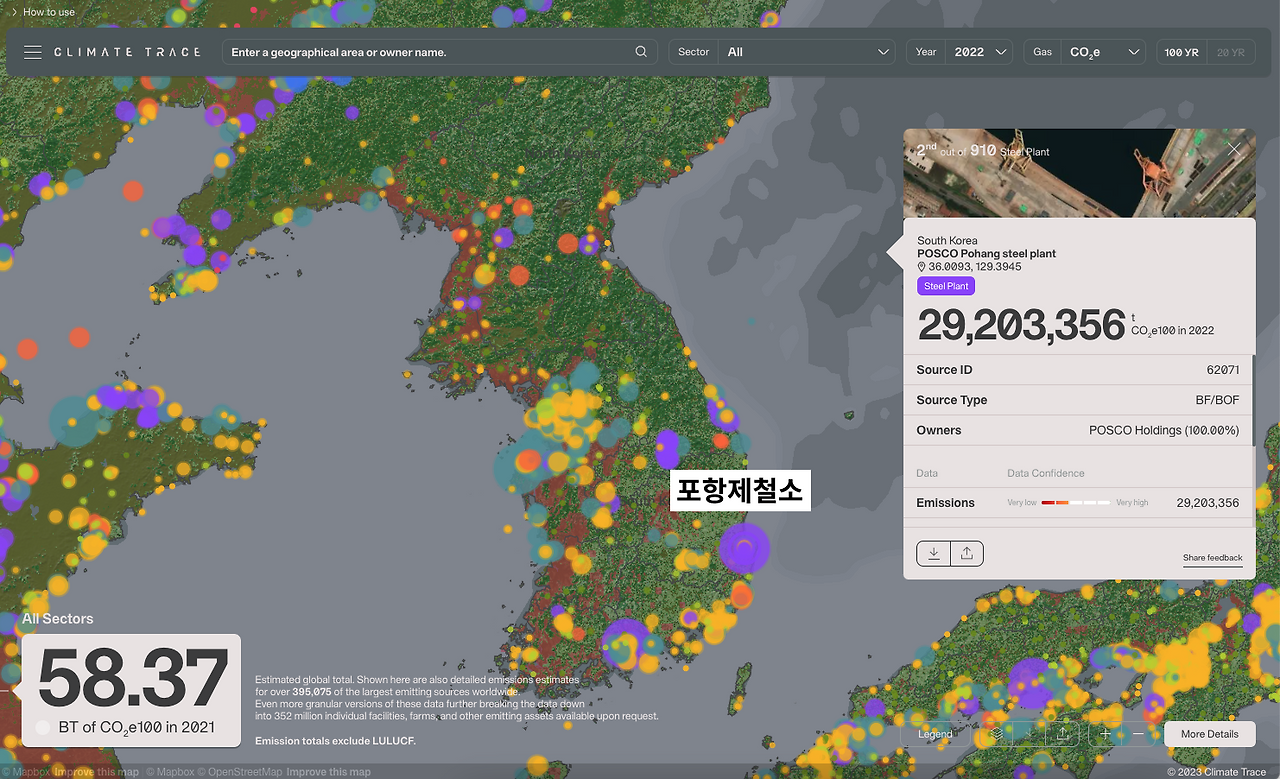Click the More Details button

coord(1209,733)
